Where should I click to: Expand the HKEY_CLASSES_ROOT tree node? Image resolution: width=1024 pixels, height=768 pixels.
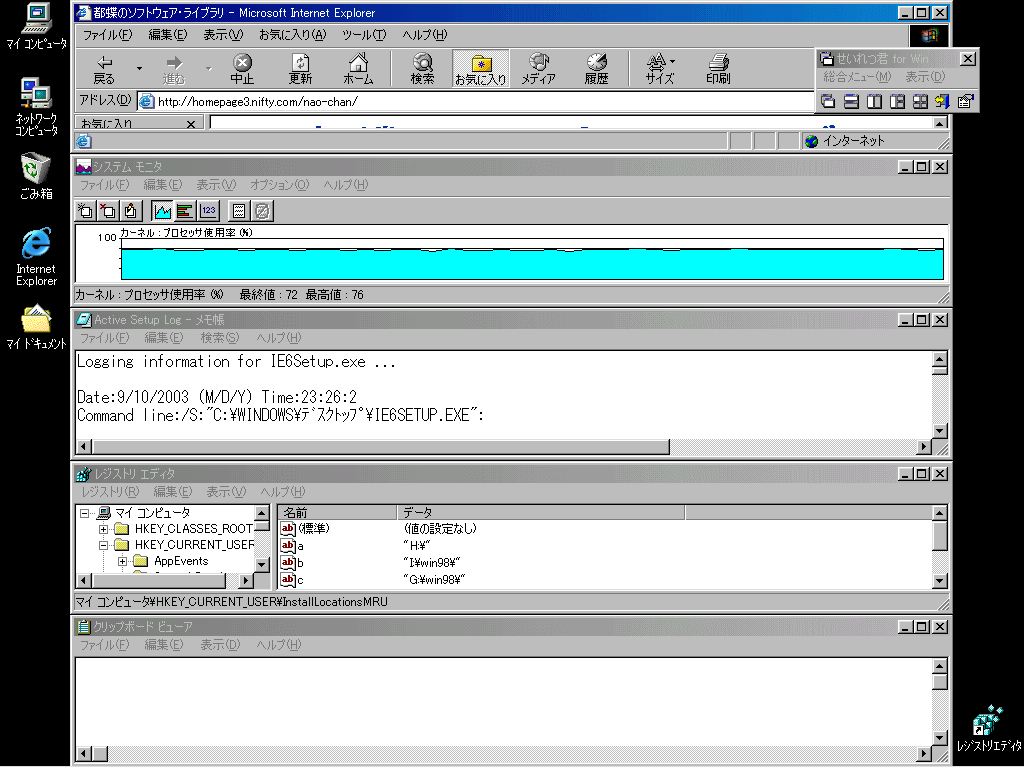(103, 529)
